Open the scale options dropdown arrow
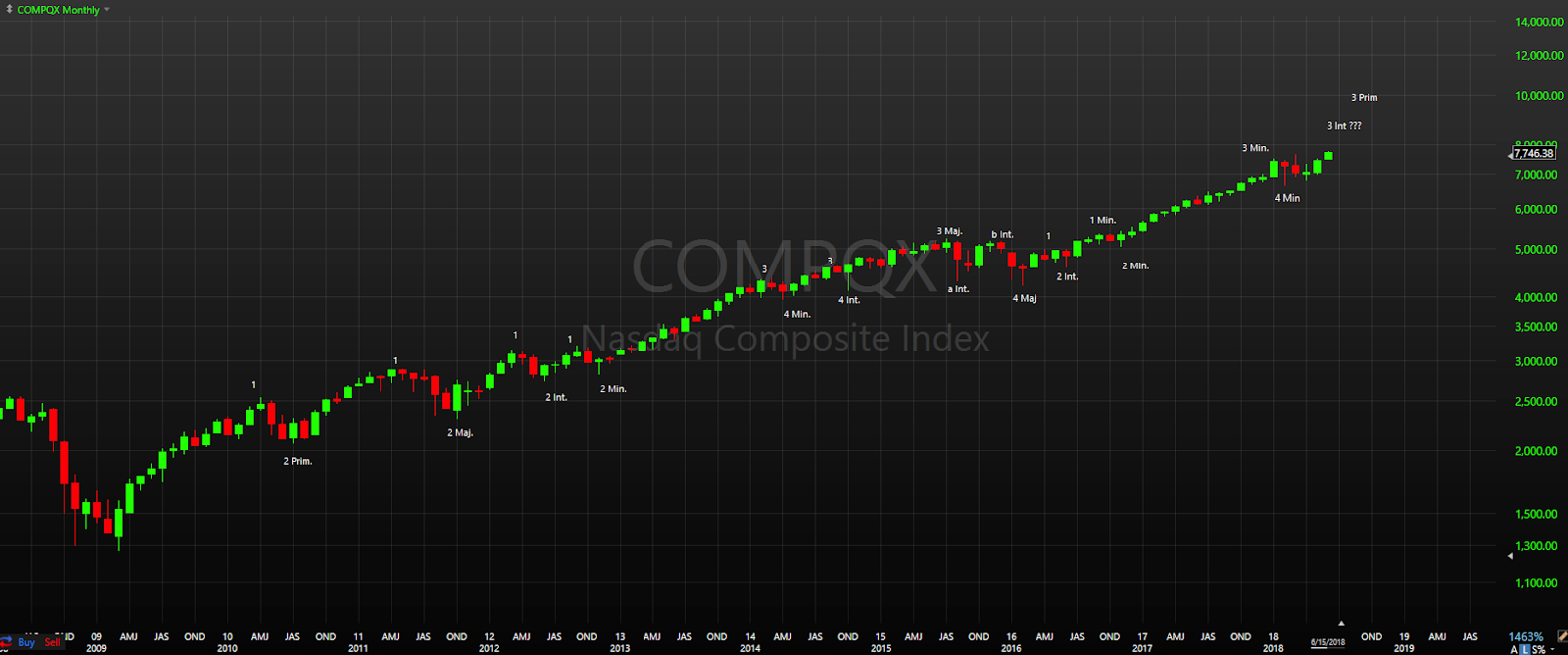Screen dimensions: 1568x655 (x=1552, y=649)
